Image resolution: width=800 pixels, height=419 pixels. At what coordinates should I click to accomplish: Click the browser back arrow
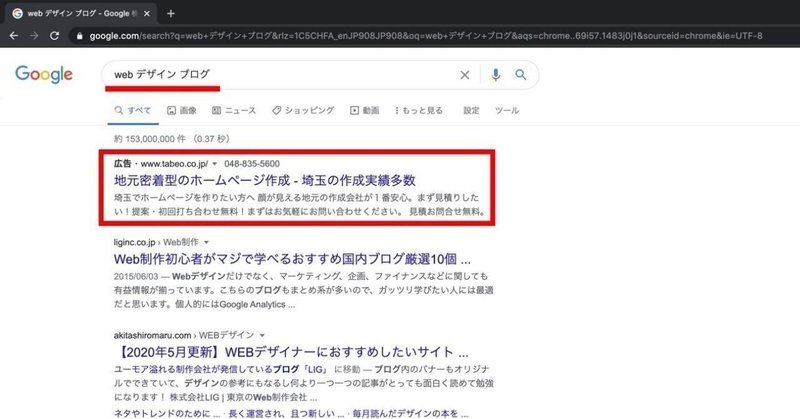[x=14, y=36]
